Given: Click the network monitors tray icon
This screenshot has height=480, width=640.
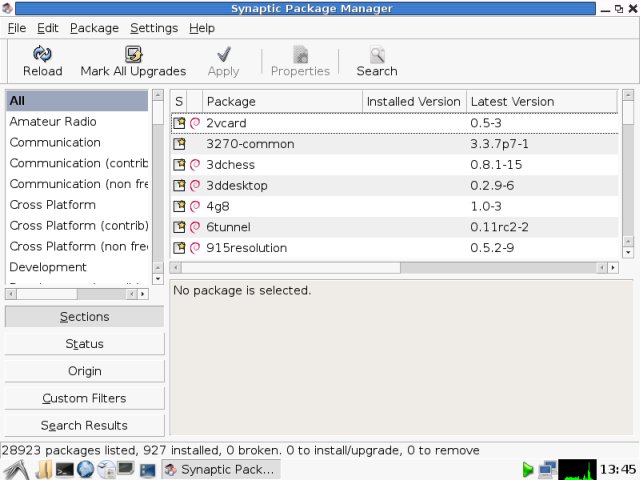Looking at the screenshot, I should coord(547,470).
